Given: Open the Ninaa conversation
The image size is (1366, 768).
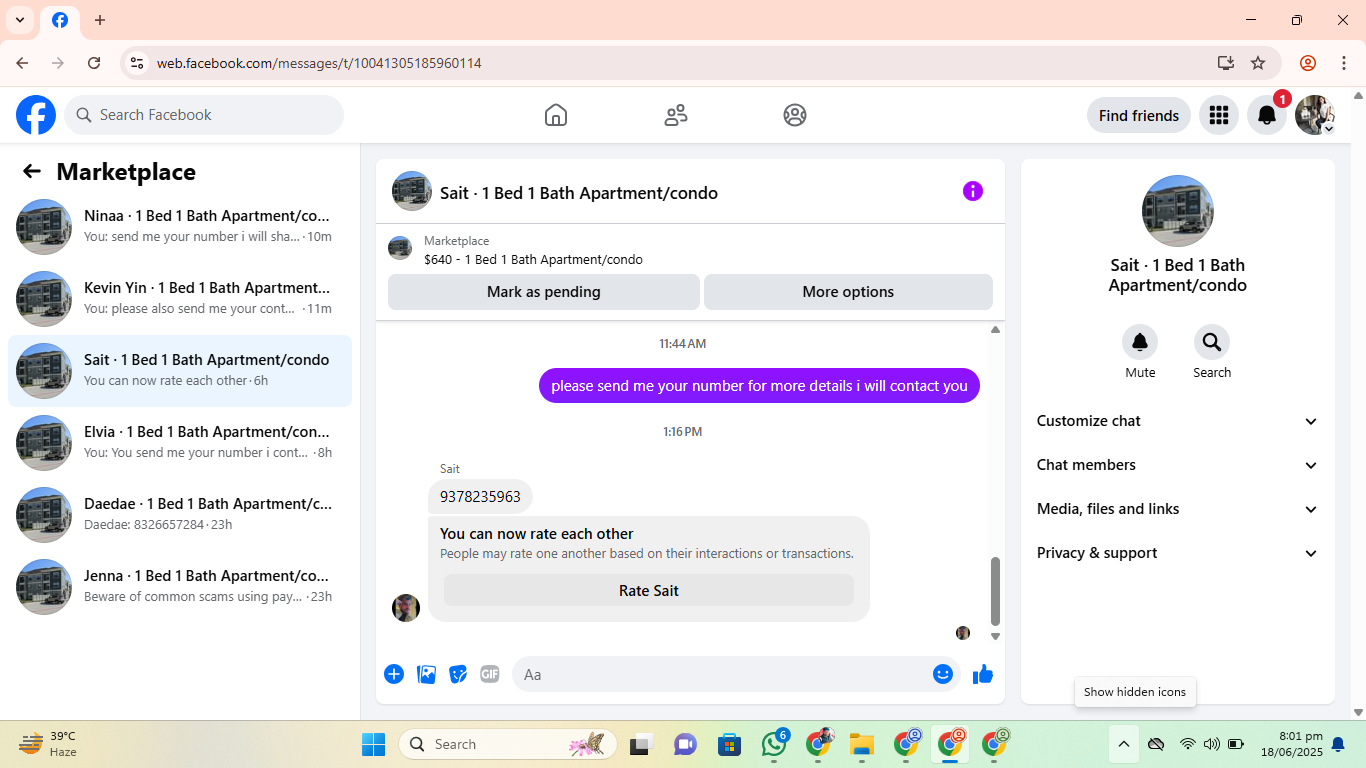Looking at the screenshot, I should (180, 227).
